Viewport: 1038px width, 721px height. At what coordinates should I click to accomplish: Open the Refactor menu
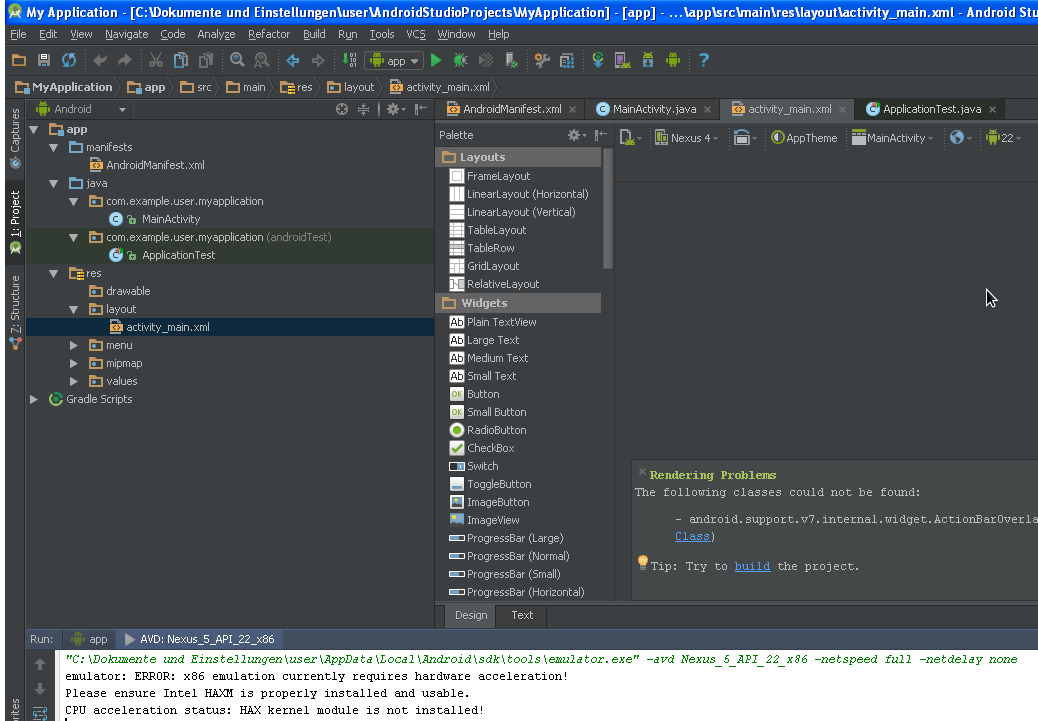click(269, 34)
